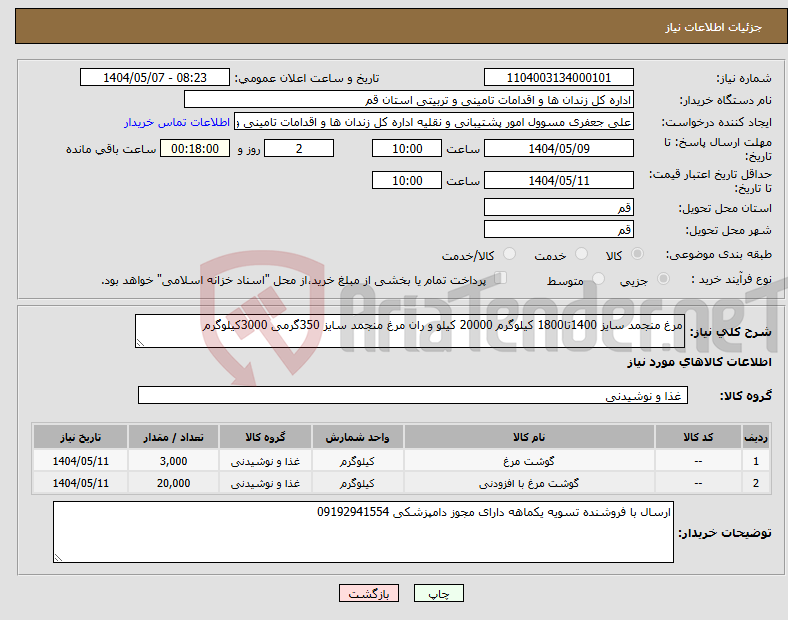
Task: Click general description textarea of need
Action: coord(410,331)
